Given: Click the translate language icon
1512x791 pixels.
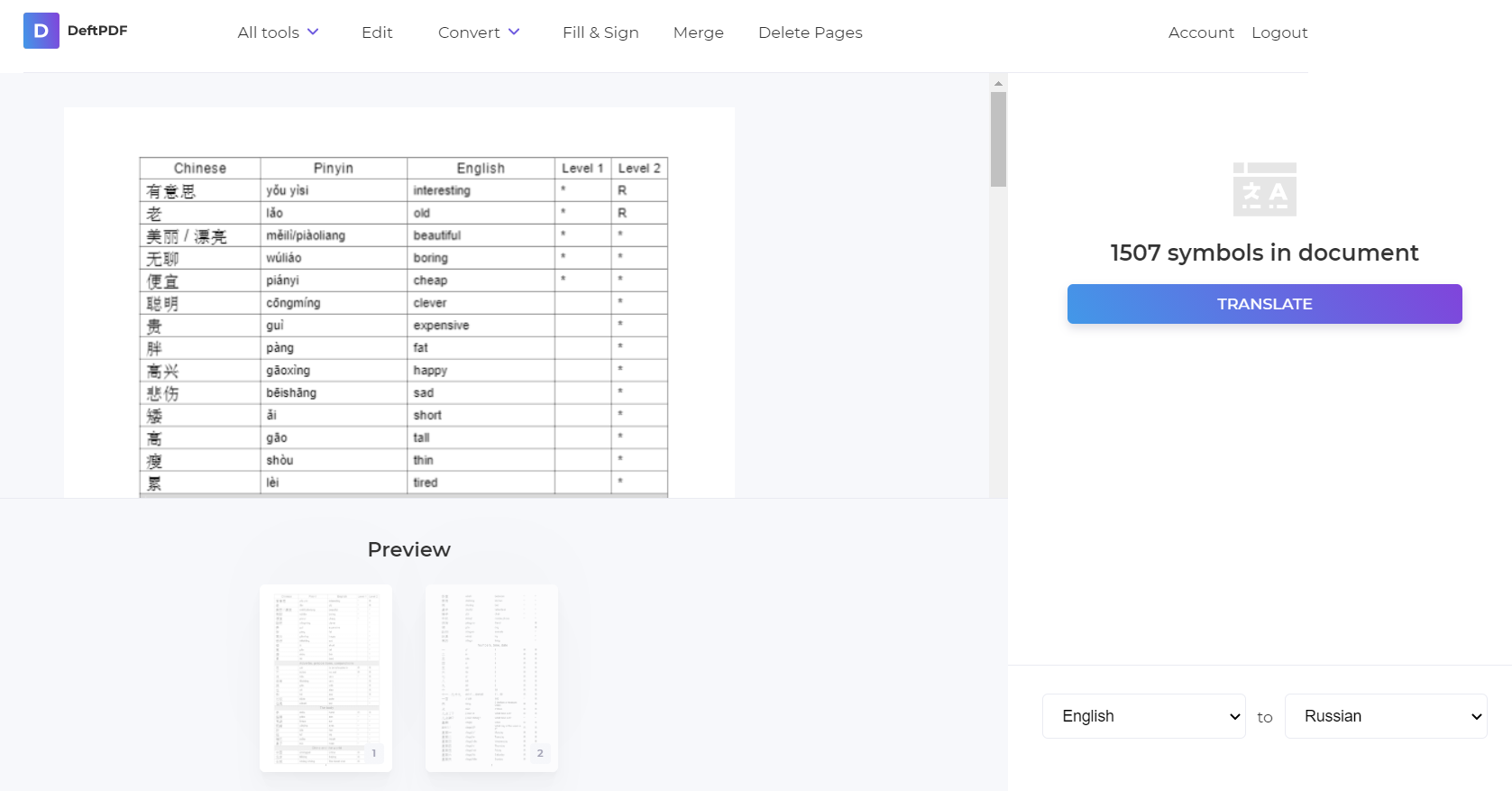Looking at the screenshot, I should (1264, 189).
